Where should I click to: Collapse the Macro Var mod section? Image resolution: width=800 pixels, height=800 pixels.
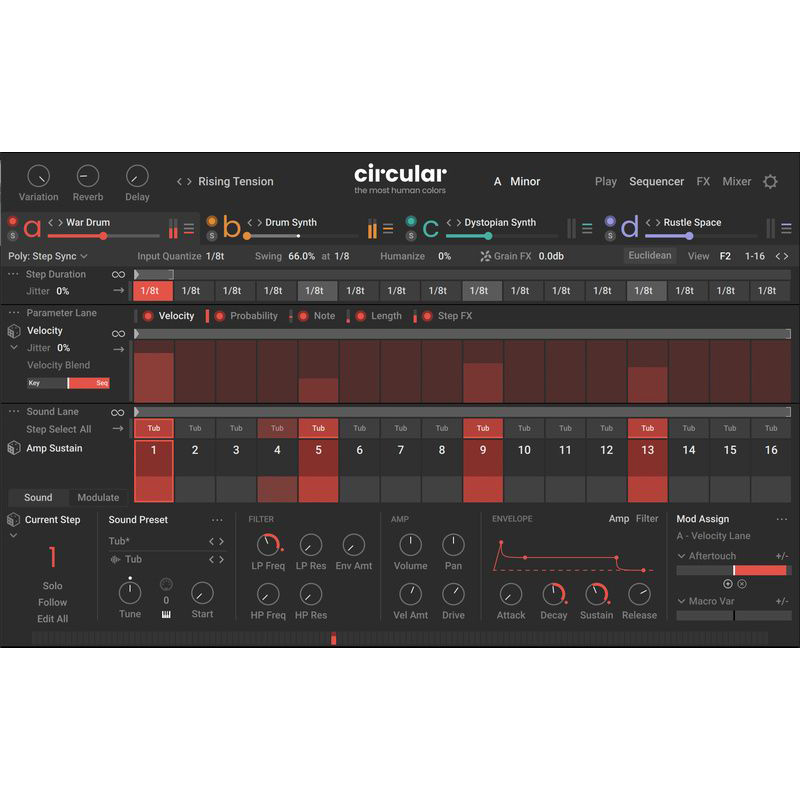[681, 602]
